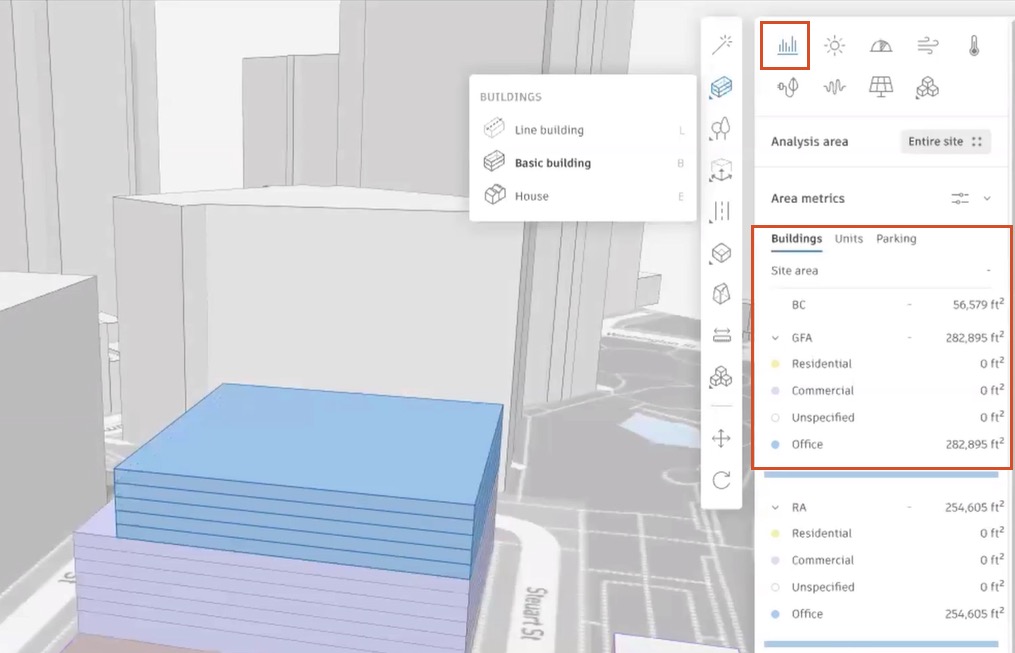Click the Area metrics heading

[x=807, y=199]
